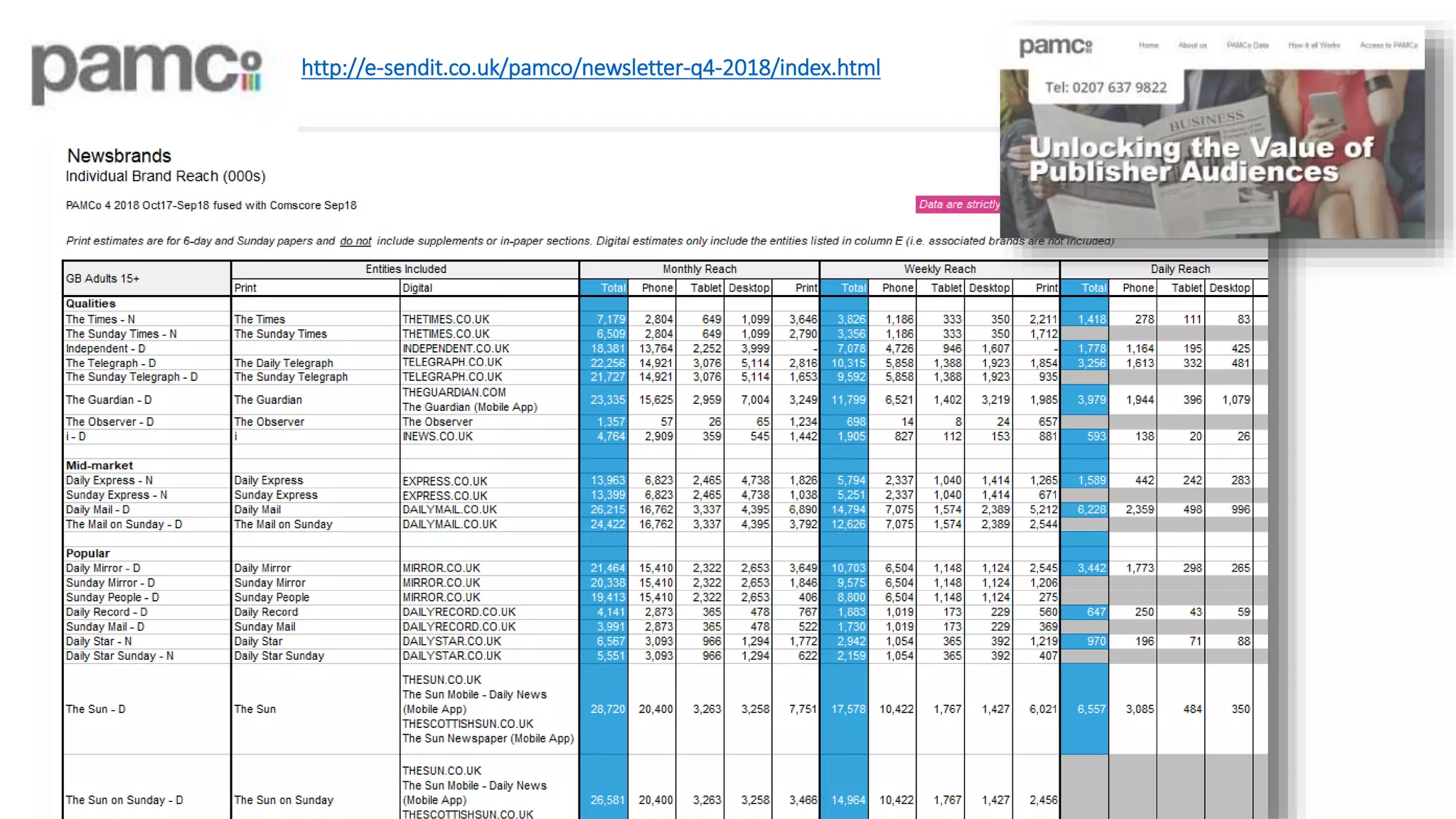Image resolution: width=1456 pixels, height=819 pixels.
Task: Open Home in the website thumbnail menu
Action: pyautogui.click(x=1148, y=45)
